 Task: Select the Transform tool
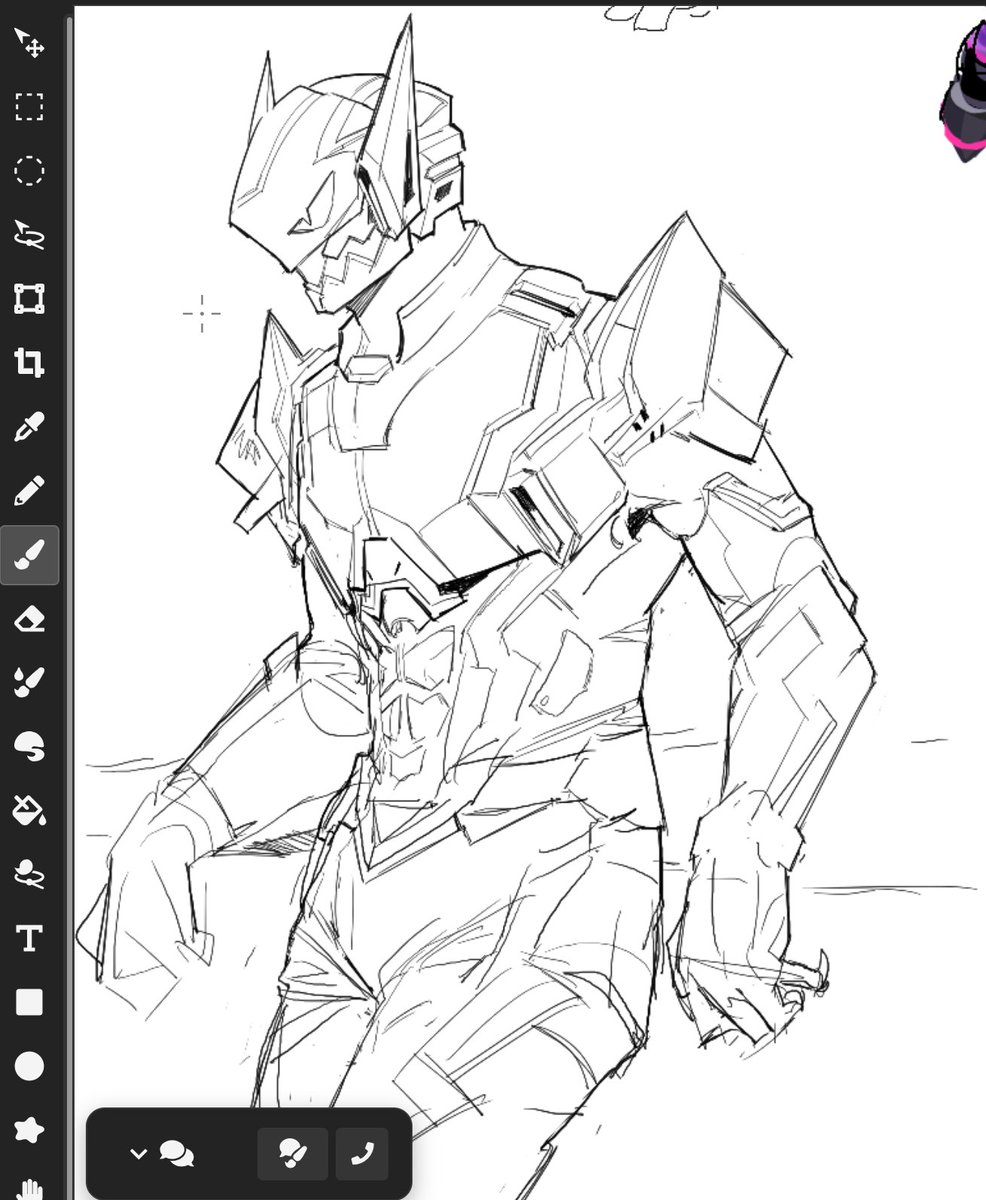(x=29, y=299)
